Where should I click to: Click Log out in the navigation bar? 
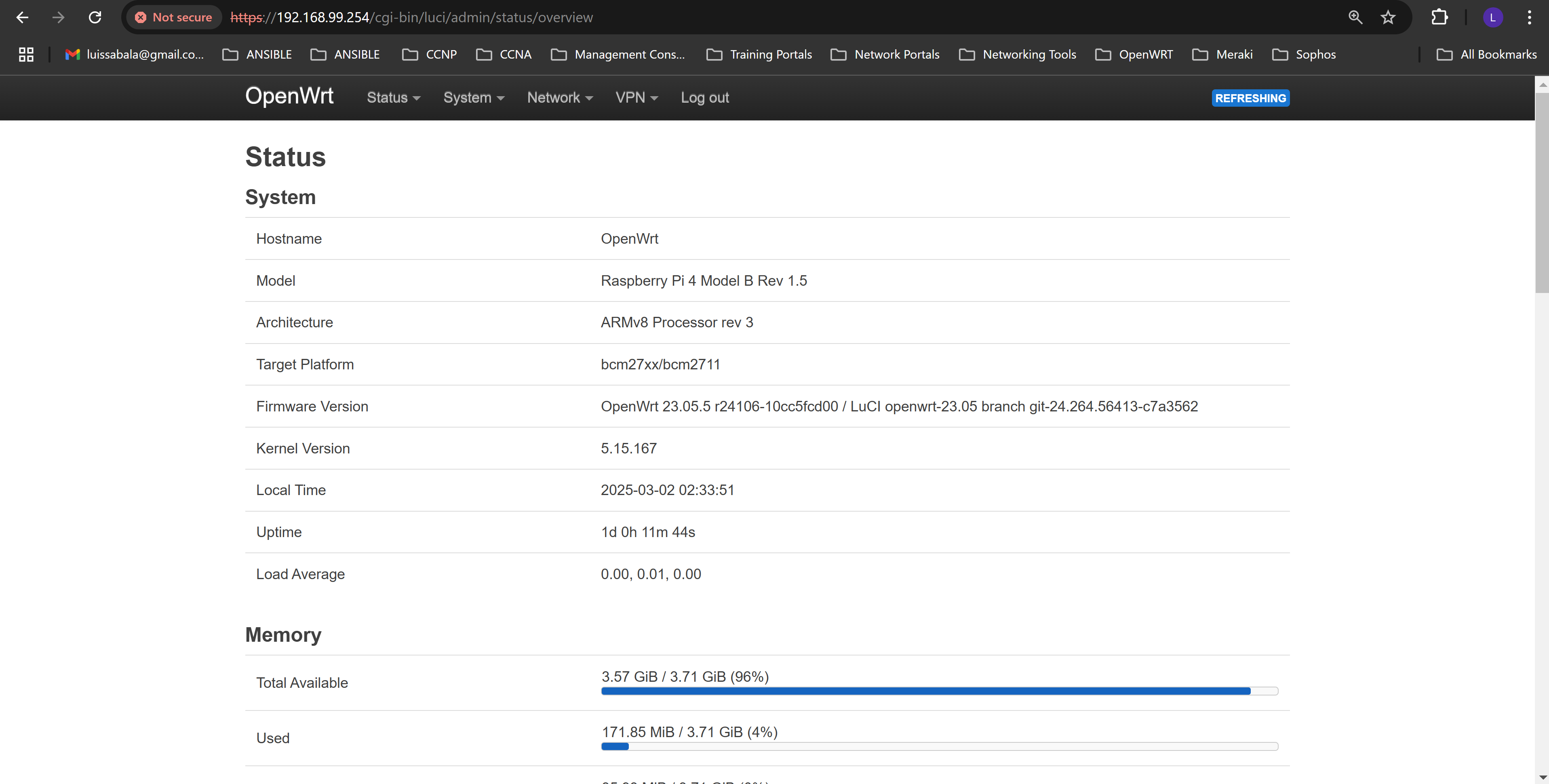(x=705, y=97)
